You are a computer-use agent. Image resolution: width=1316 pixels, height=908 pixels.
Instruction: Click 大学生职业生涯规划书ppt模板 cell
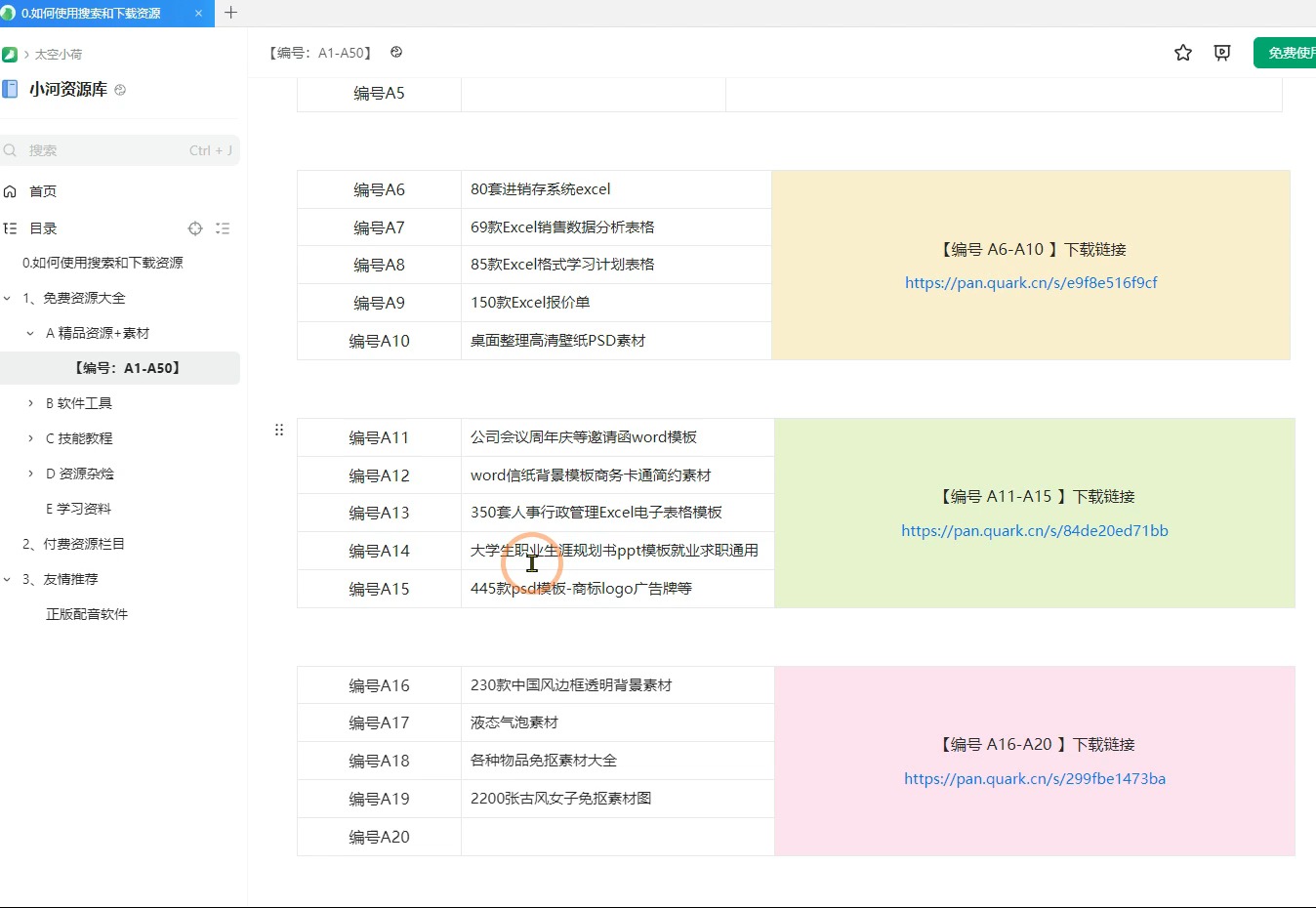click(618, 551)
